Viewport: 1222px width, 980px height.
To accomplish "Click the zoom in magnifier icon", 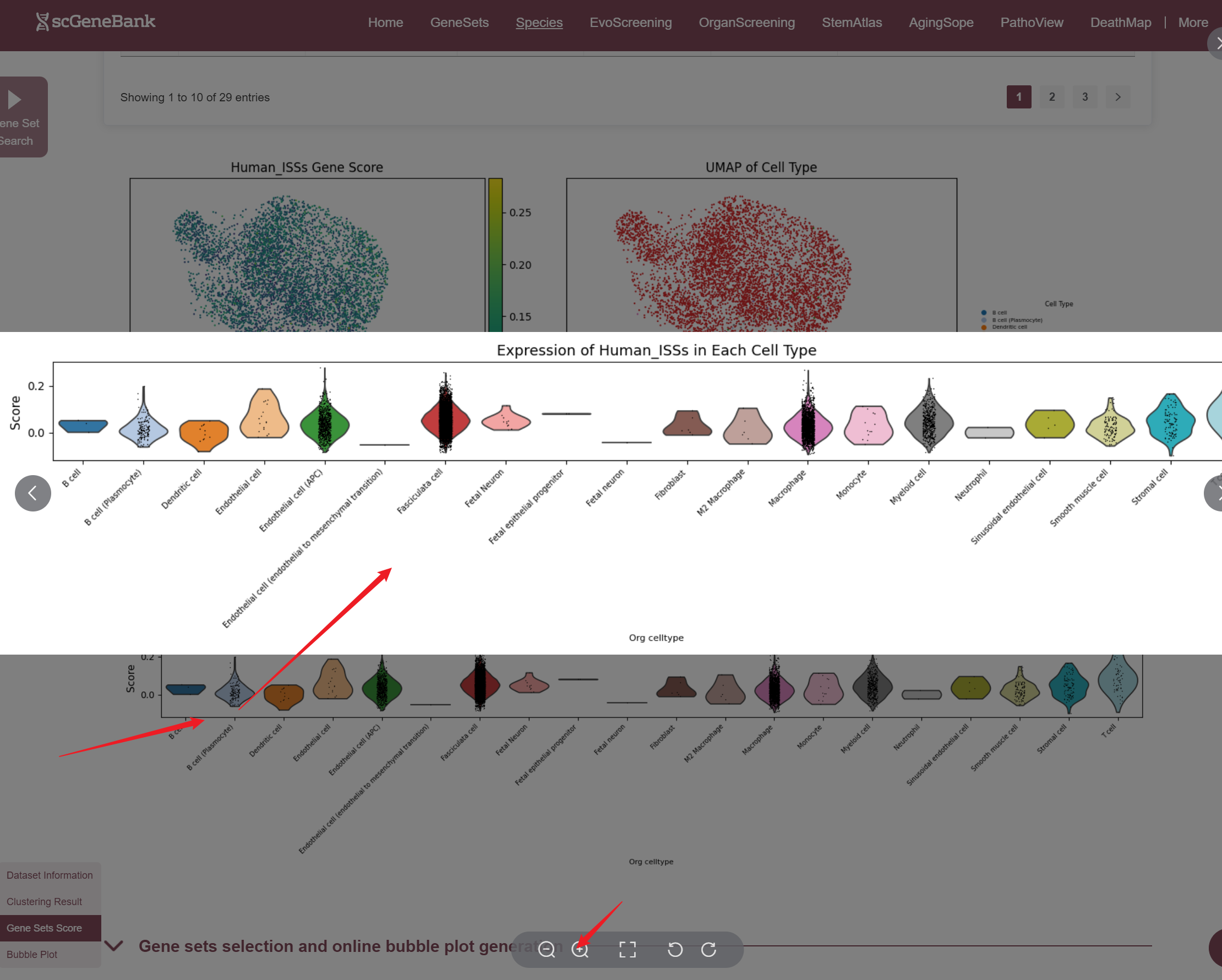I will click(x=580, y=949).
